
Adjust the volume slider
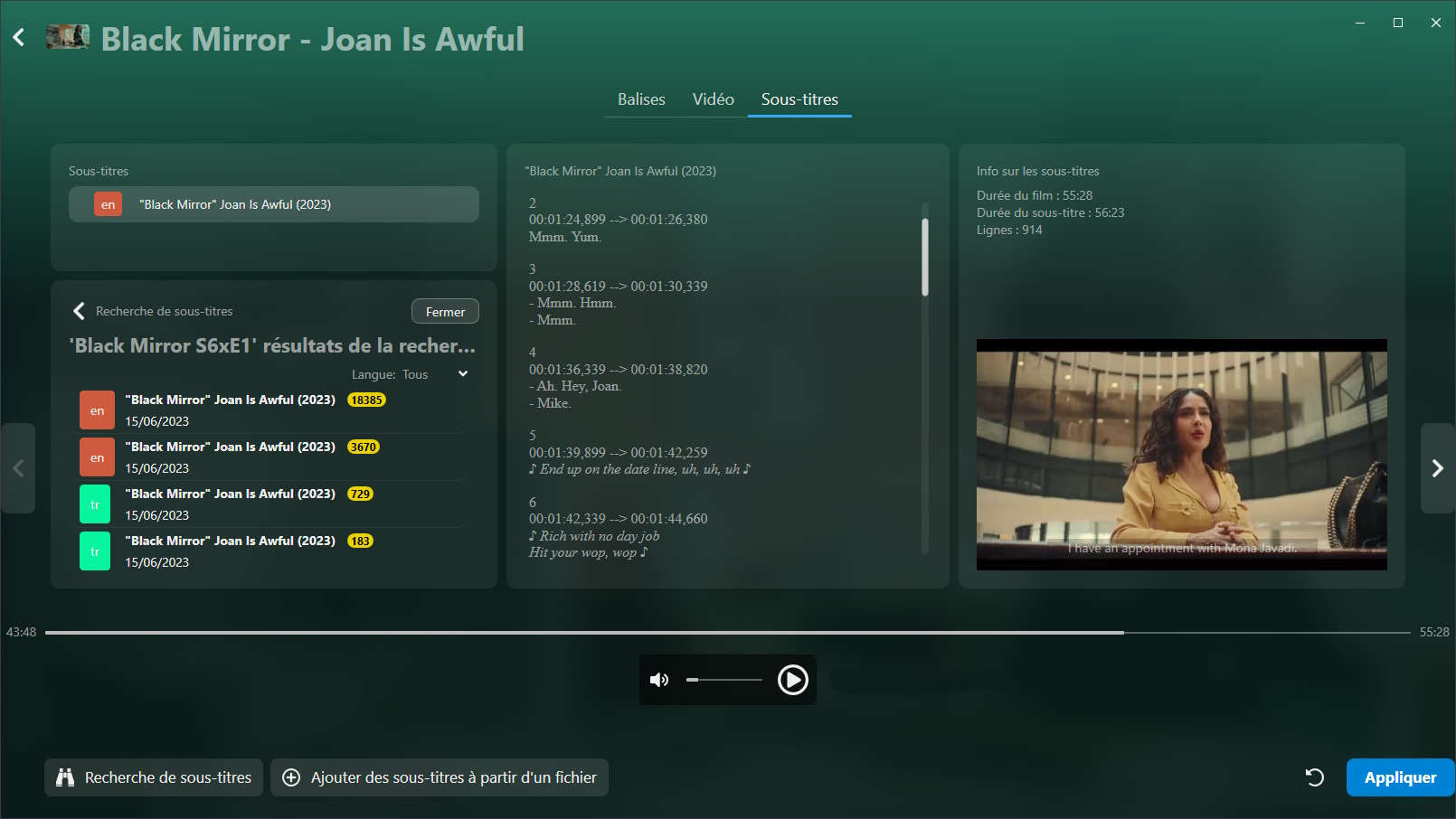click(723, 680)
